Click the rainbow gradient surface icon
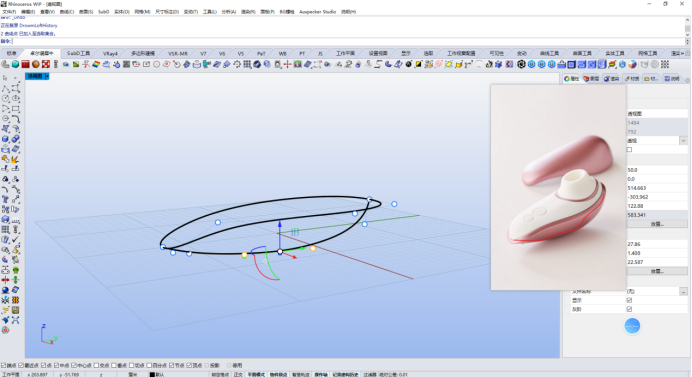This screenshot has height=377, width=692. pyautogui.click(x=96, y=64)
